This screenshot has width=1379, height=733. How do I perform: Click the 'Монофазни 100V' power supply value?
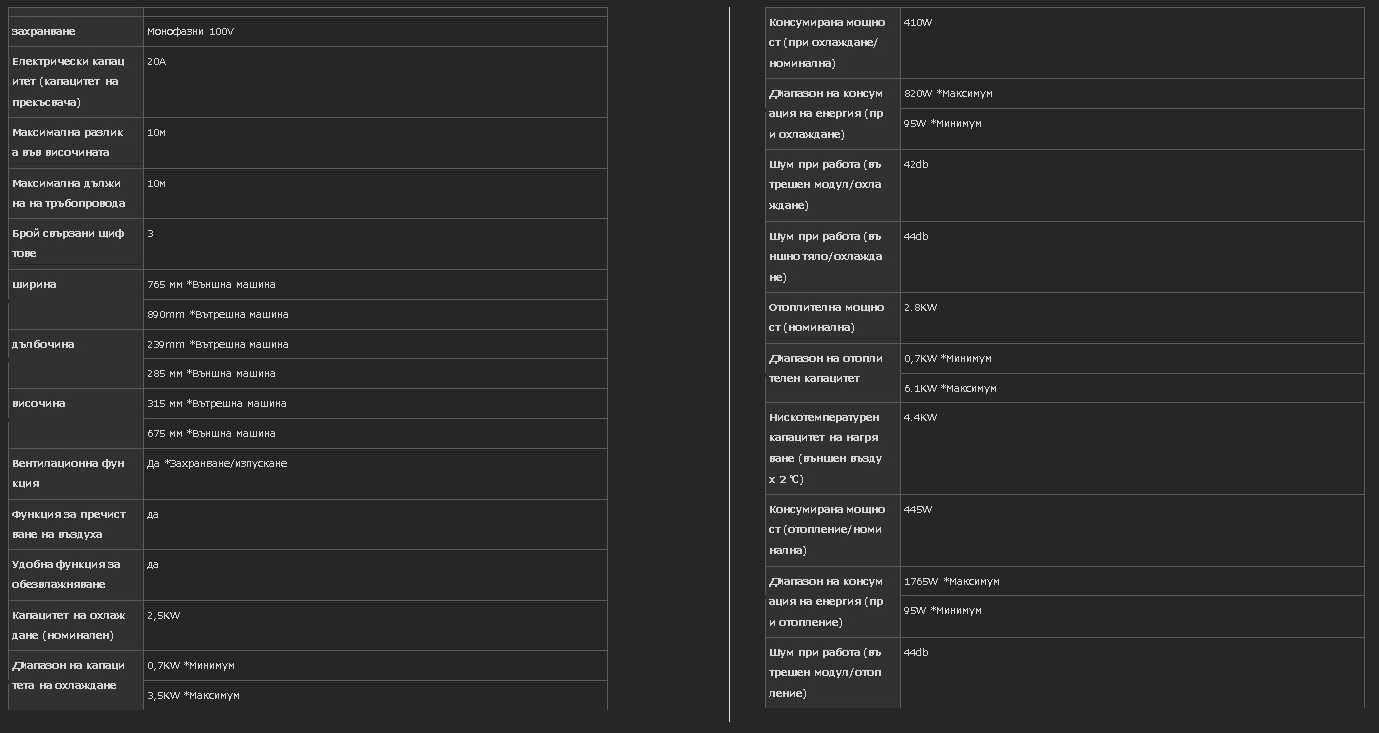click(190, 32)
